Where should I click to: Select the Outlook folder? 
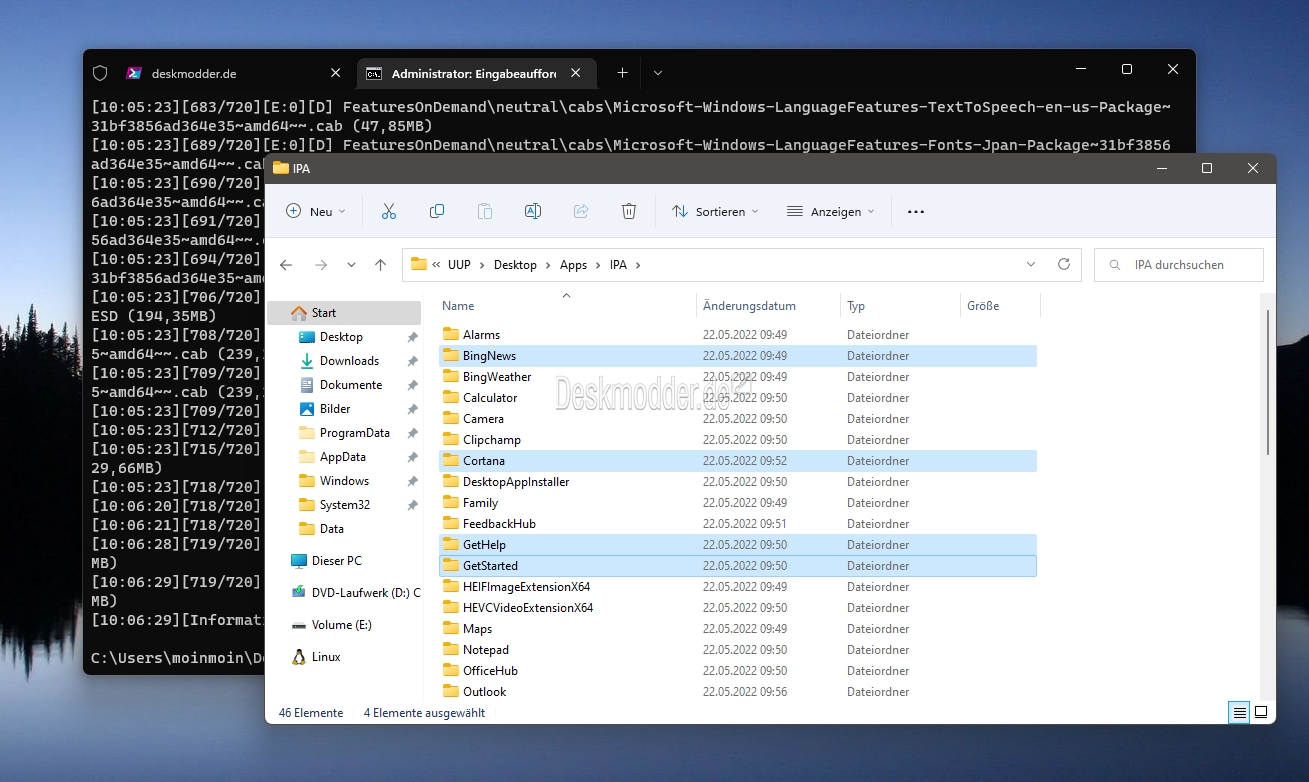click(x=484, y=691)
